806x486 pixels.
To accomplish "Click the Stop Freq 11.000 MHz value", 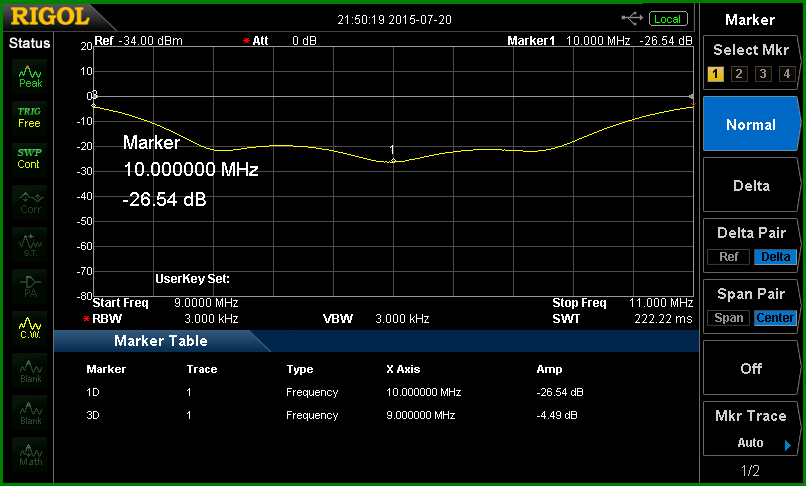I will [x=661, y=303].
